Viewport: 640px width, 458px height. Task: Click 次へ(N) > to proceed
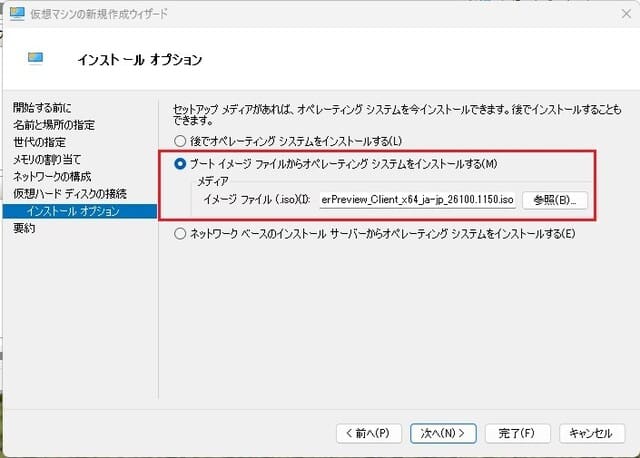pyautogui.click(x=445, y=433)
